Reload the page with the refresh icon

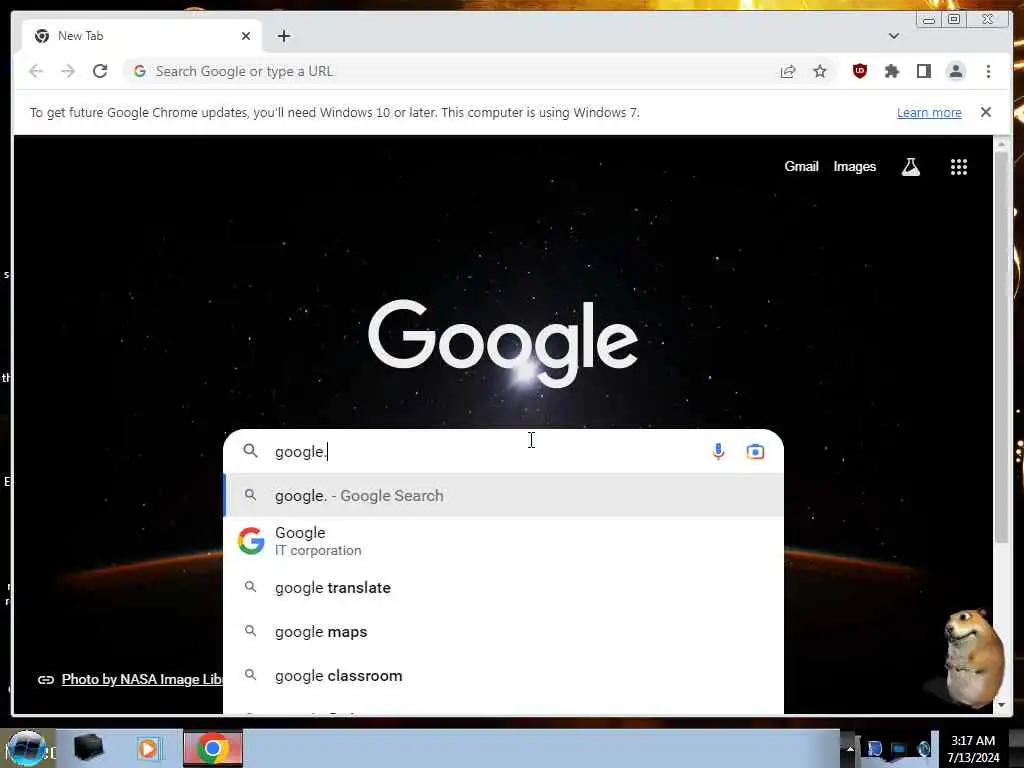100,71
